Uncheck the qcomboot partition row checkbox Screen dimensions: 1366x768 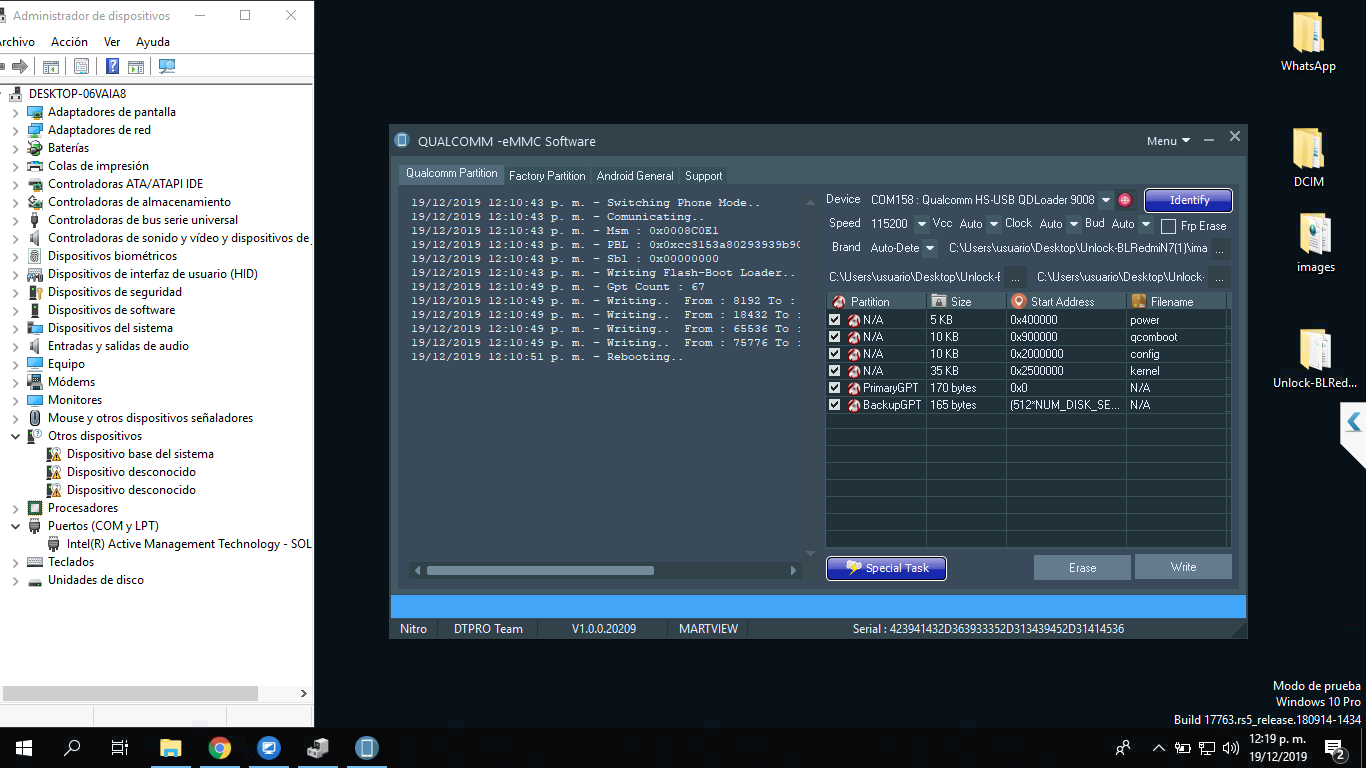pos(835,337)
